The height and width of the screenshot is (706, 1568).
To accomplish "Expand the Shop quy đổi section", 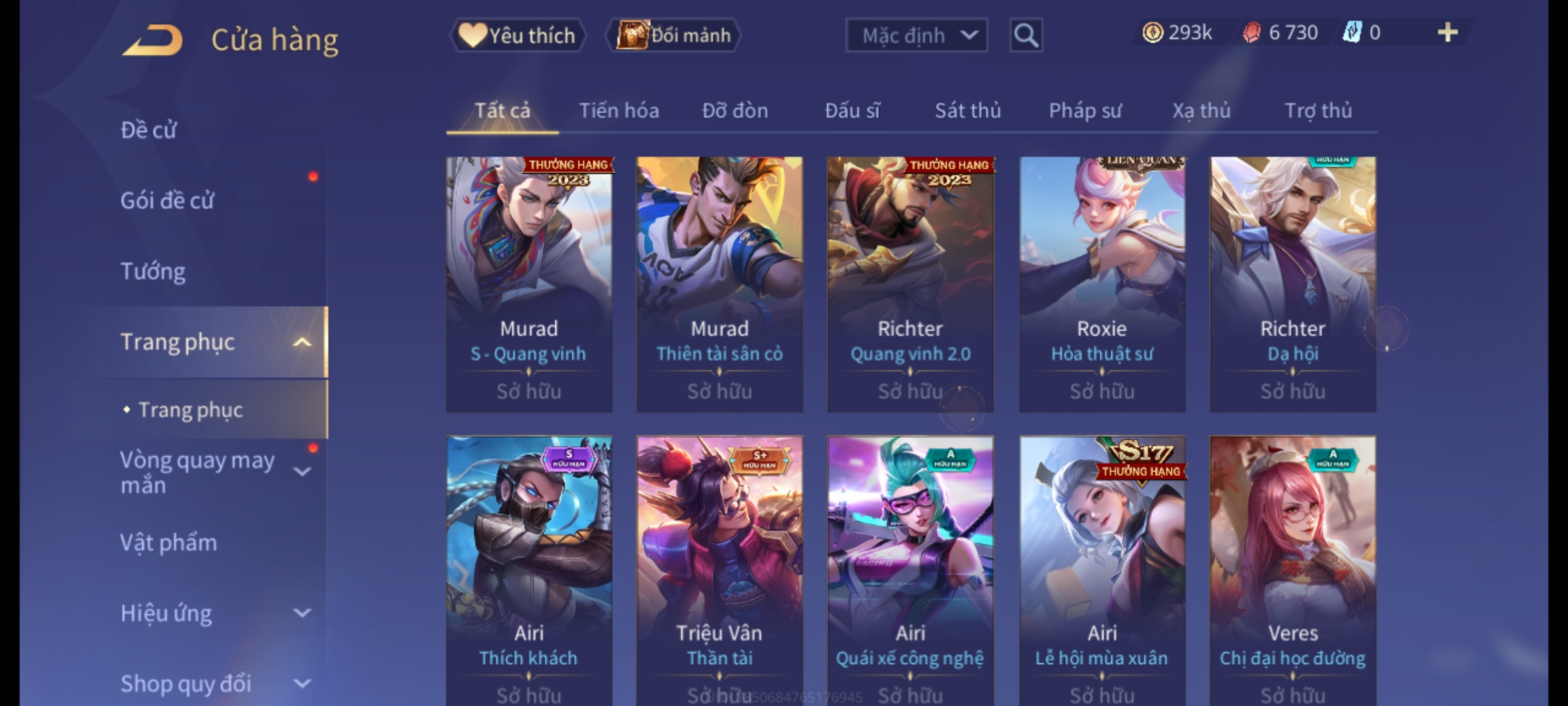I will pos(302,684).
